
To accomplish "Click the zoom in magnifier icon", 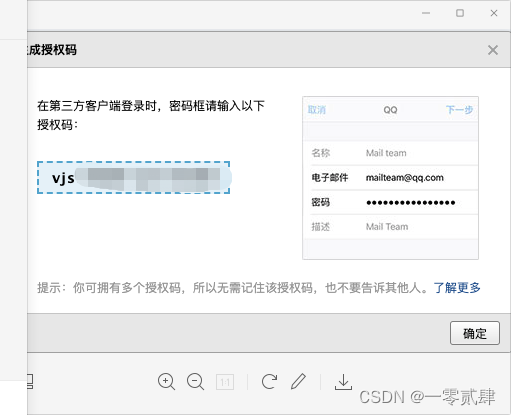I will (x=166, y=382).
